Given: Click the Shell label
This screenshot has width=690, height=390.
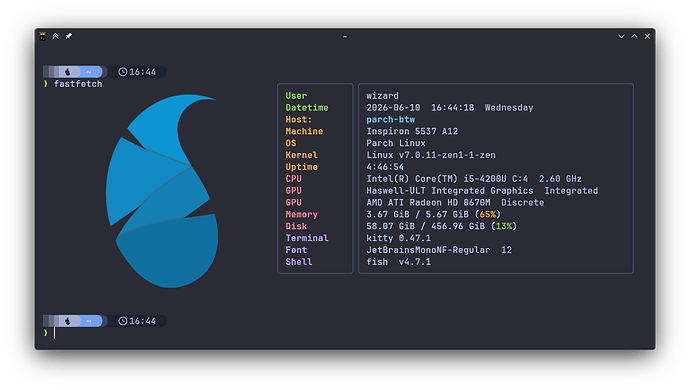Looking at the screenshot, I should (x=299, y=262).
